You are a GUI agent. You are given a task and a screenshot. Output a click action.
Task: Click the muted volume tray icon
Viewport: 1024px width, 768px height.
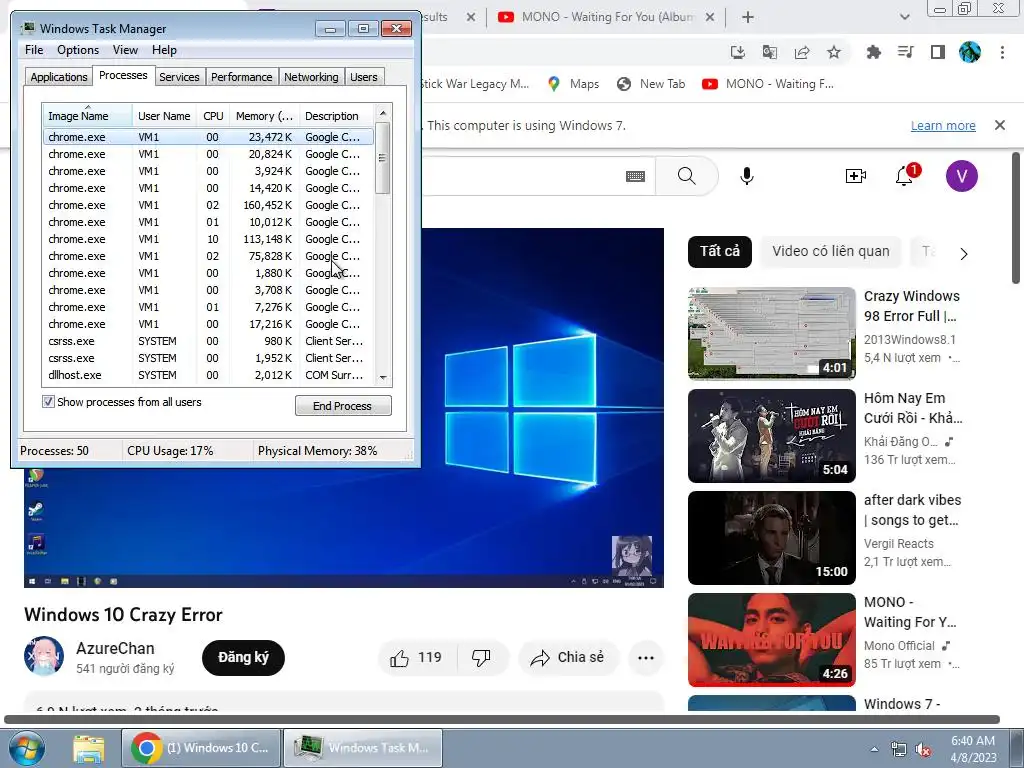point(923,750)
